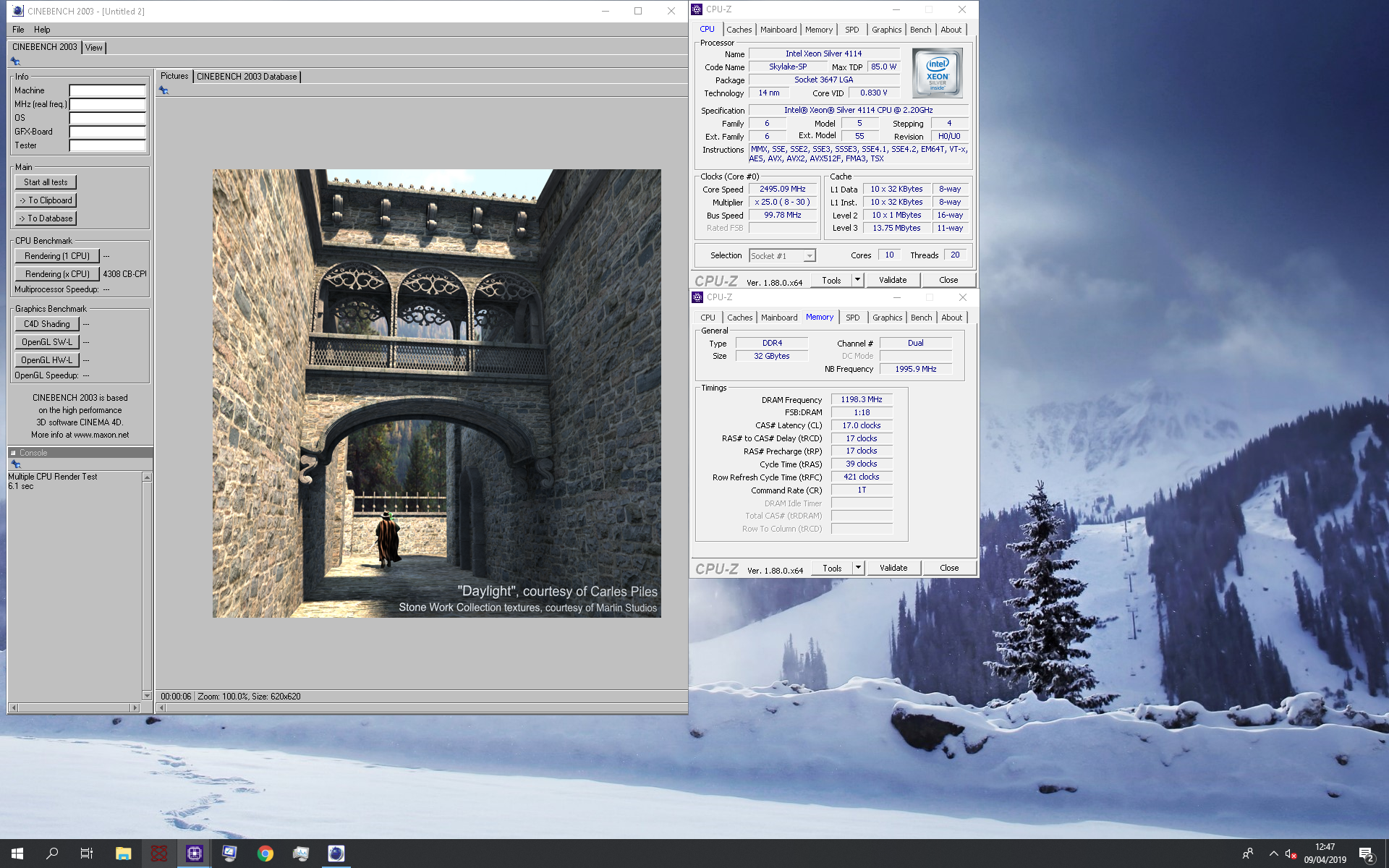Click pin icon under Pictures tab
The width and height of the screenshot is (1389, 868).
pyautogui.click(x=163, y=90)
